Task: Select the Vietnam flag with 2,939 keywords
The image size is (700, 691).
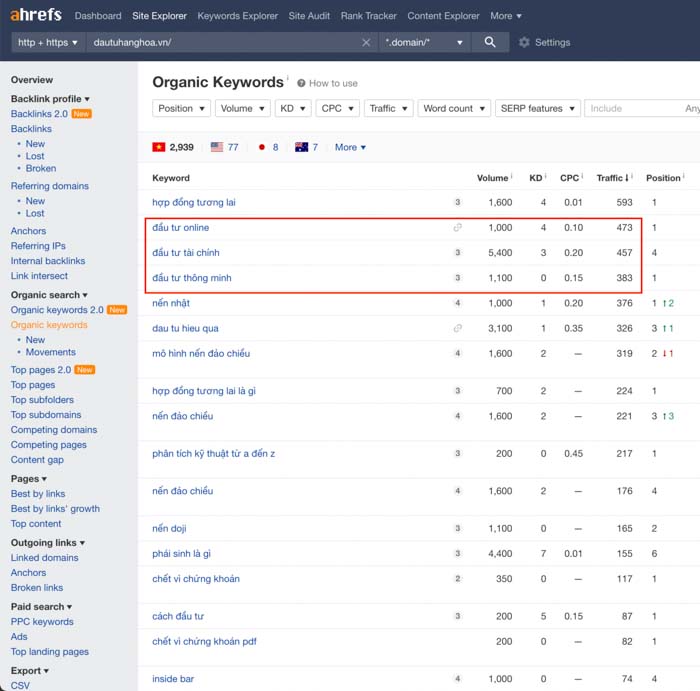Action: pyautogui.click(x=173, y=147)
